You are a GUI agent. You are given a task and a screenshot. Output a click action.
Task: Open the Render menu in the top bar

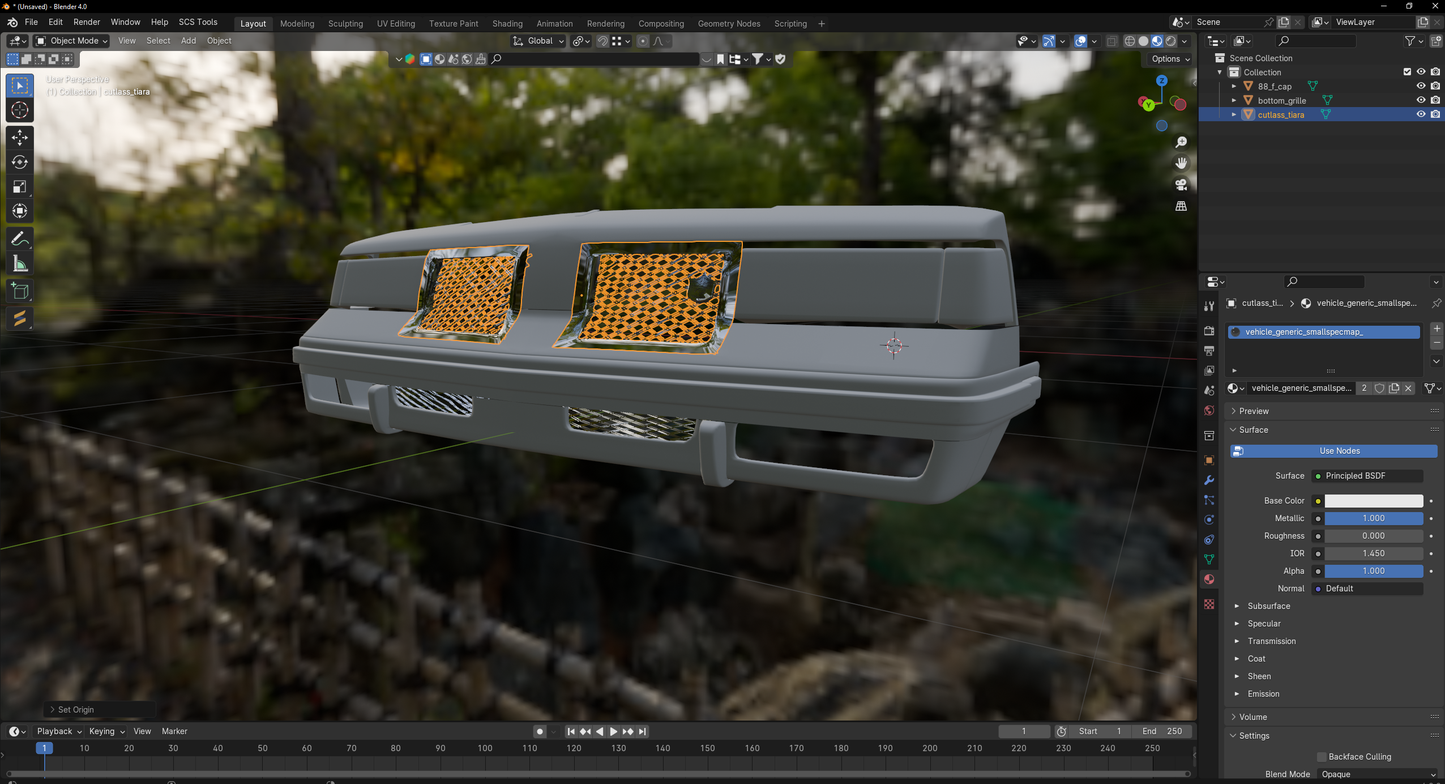pos(86,21)
